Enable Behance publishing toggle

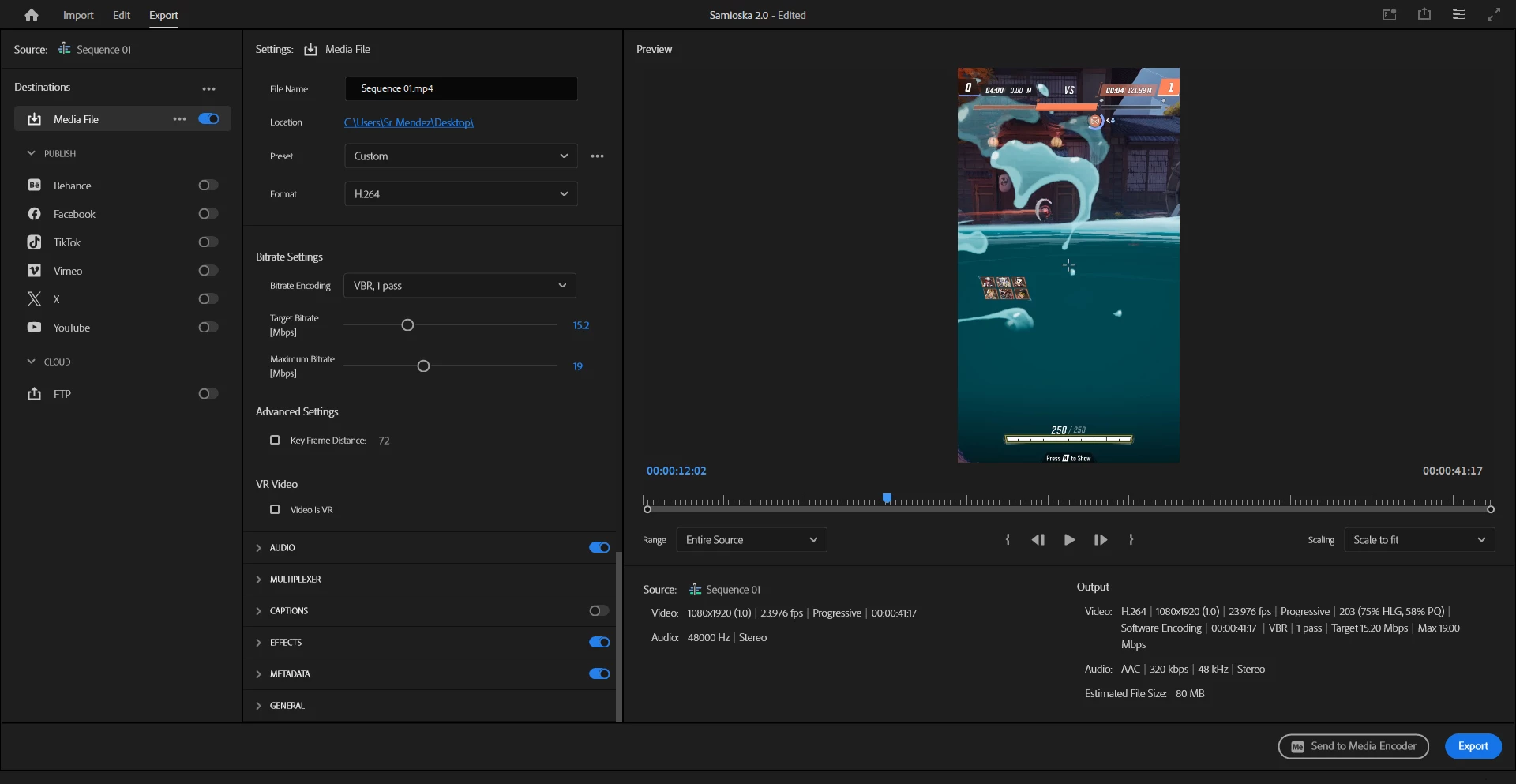(x=208, y=186)
